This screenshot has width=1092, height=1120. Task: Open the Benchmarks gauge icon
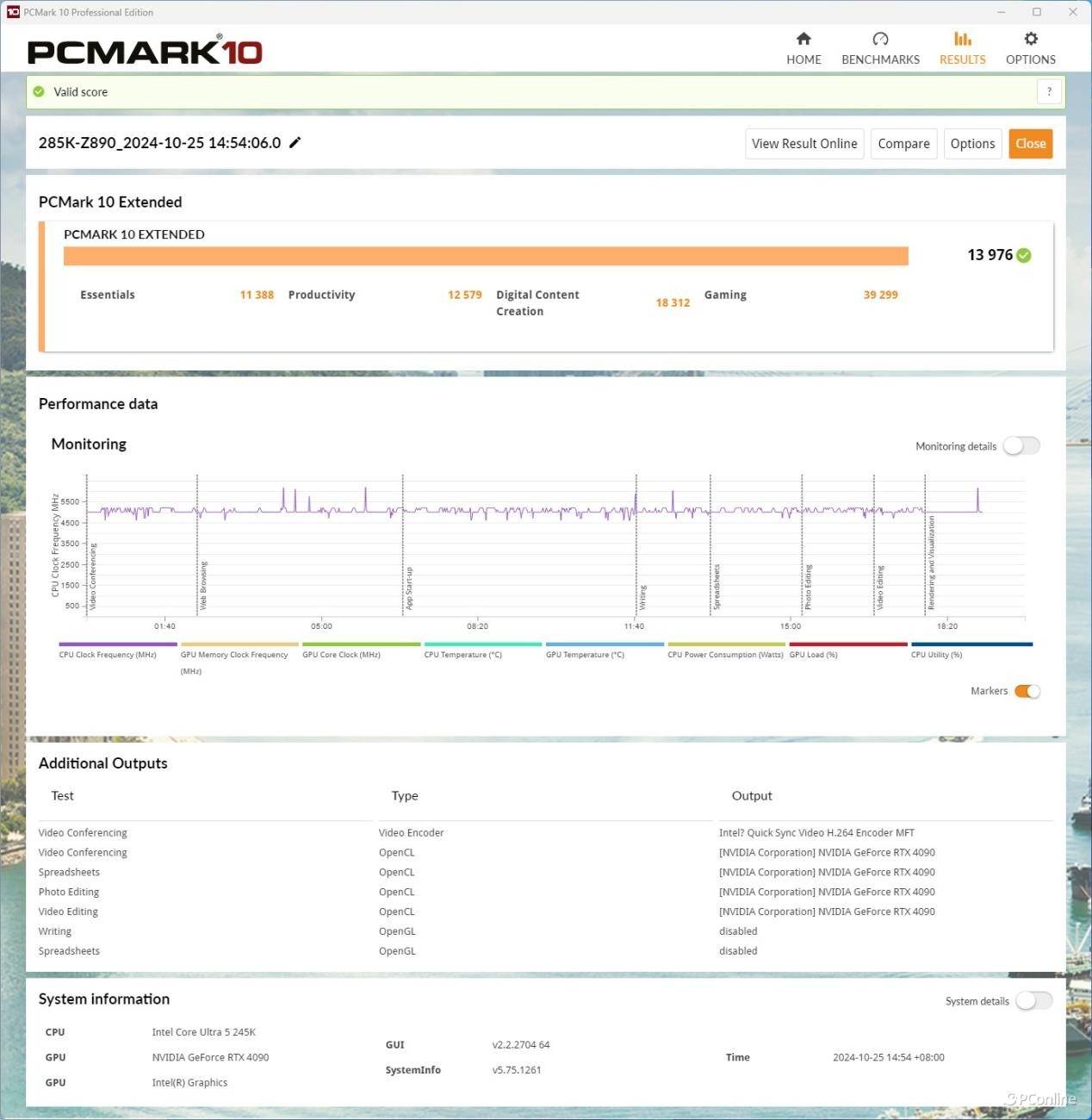879,40
